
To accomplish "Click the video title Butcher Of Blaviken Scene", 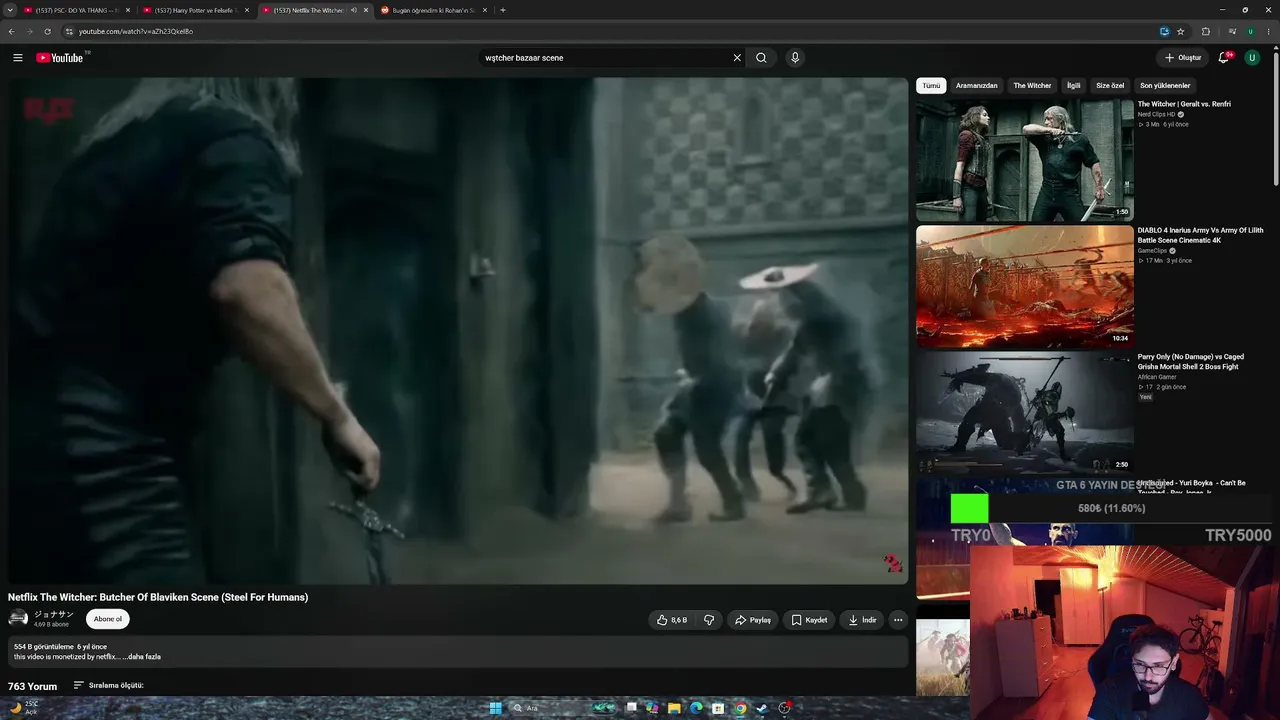I will pos(158,598).
